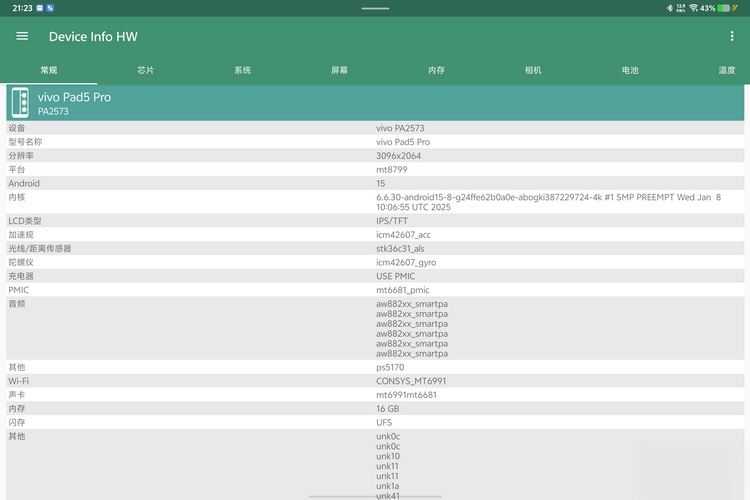
Task: Tap the 光线/距离传感器 row label
Action: [40, 249]
